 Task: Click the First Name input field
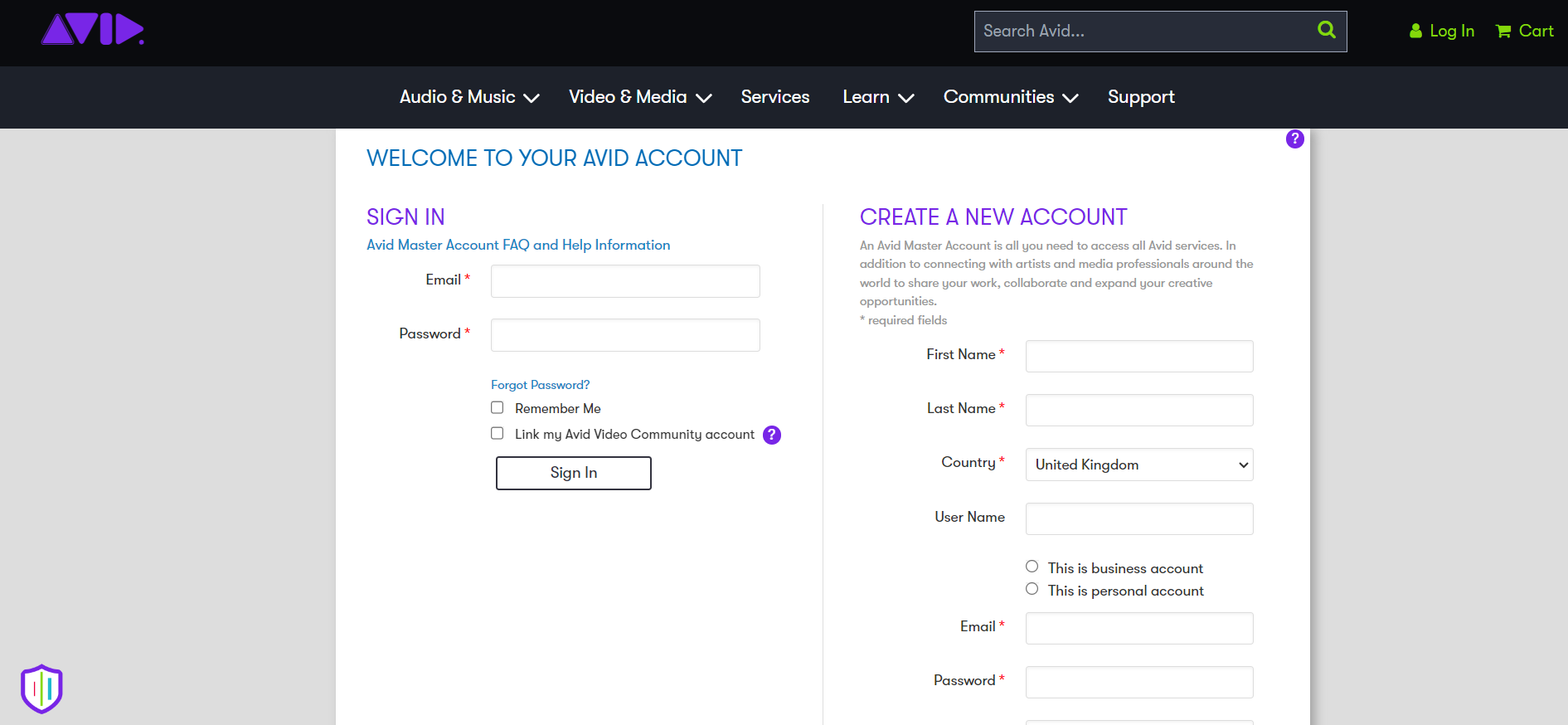click(1139, 356)
